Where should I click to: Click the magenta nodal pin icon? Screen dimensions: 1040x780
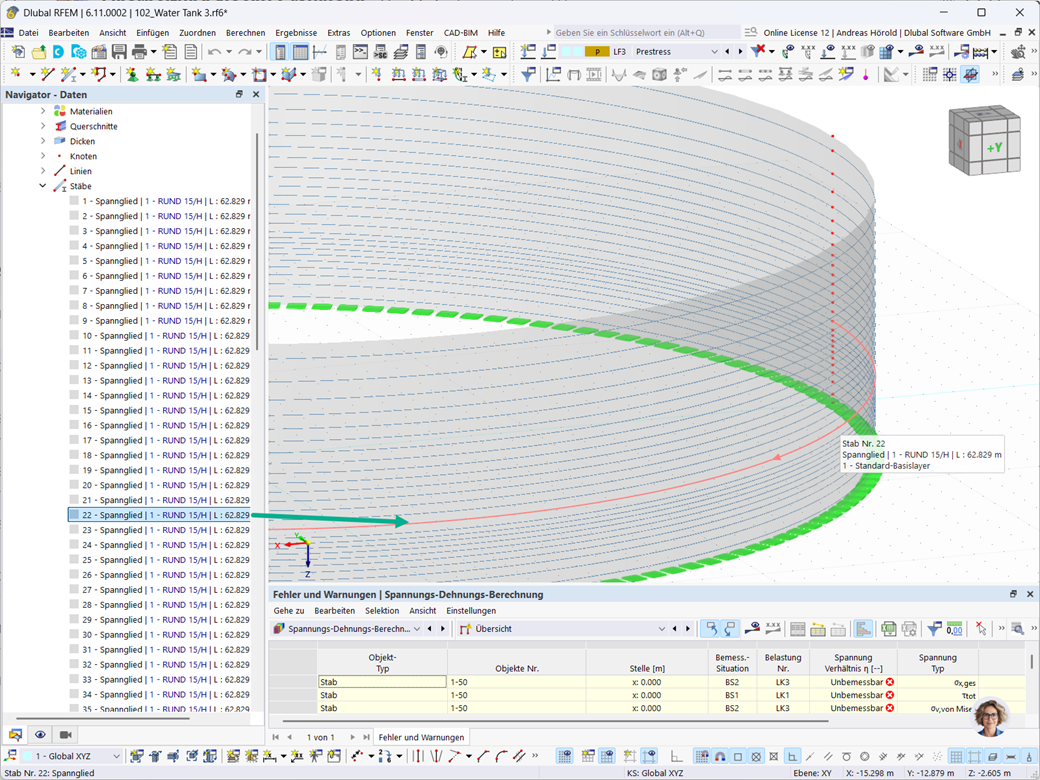[x=866, y=74]
